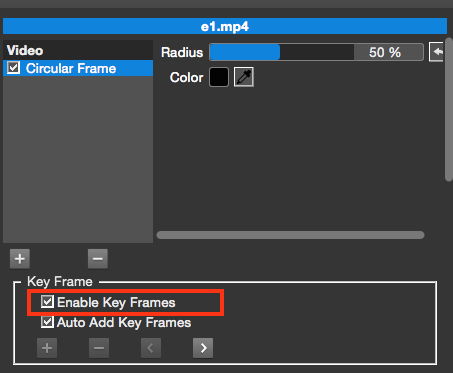Click the e1.mp4 clip title bar
Image resolution: width=453 pixels, height=373 pixels.
[225, 26]
